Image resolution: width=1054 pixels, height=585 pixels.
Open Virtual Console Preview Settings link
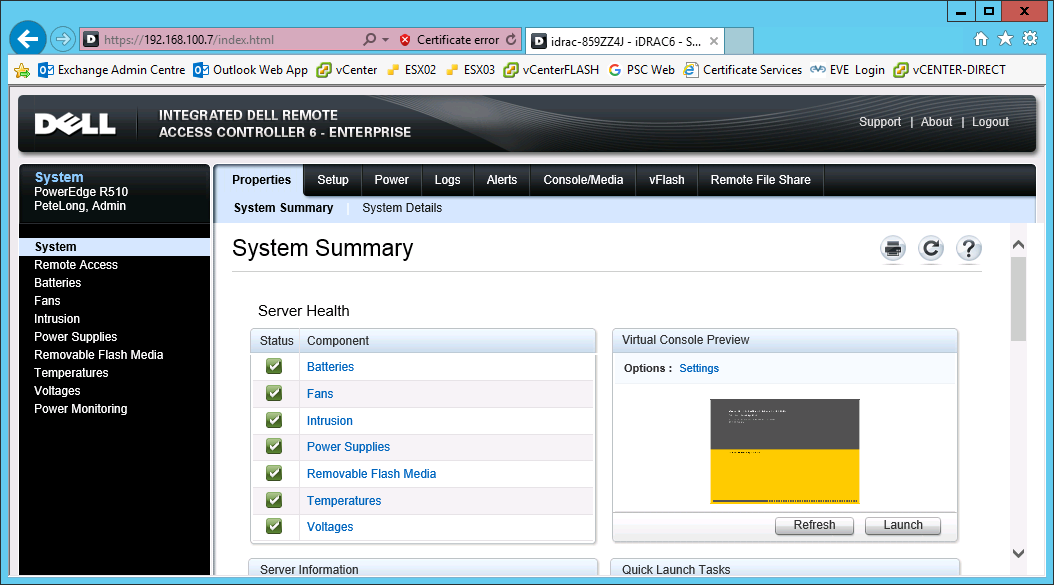pyautogui.click(x=699, y=368)
